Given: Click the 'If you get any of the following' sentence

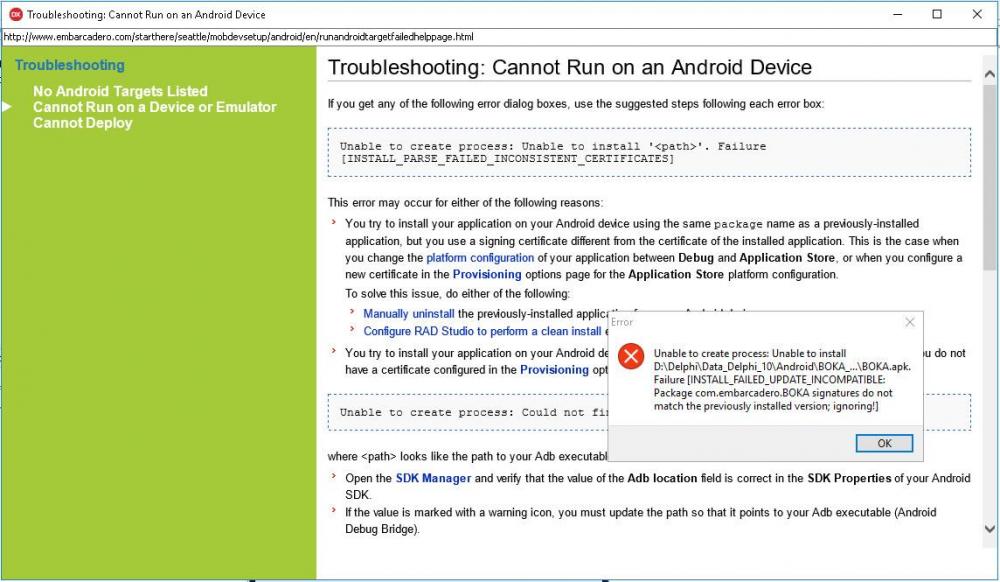Looking at the screenshot, I should (576, 103).
